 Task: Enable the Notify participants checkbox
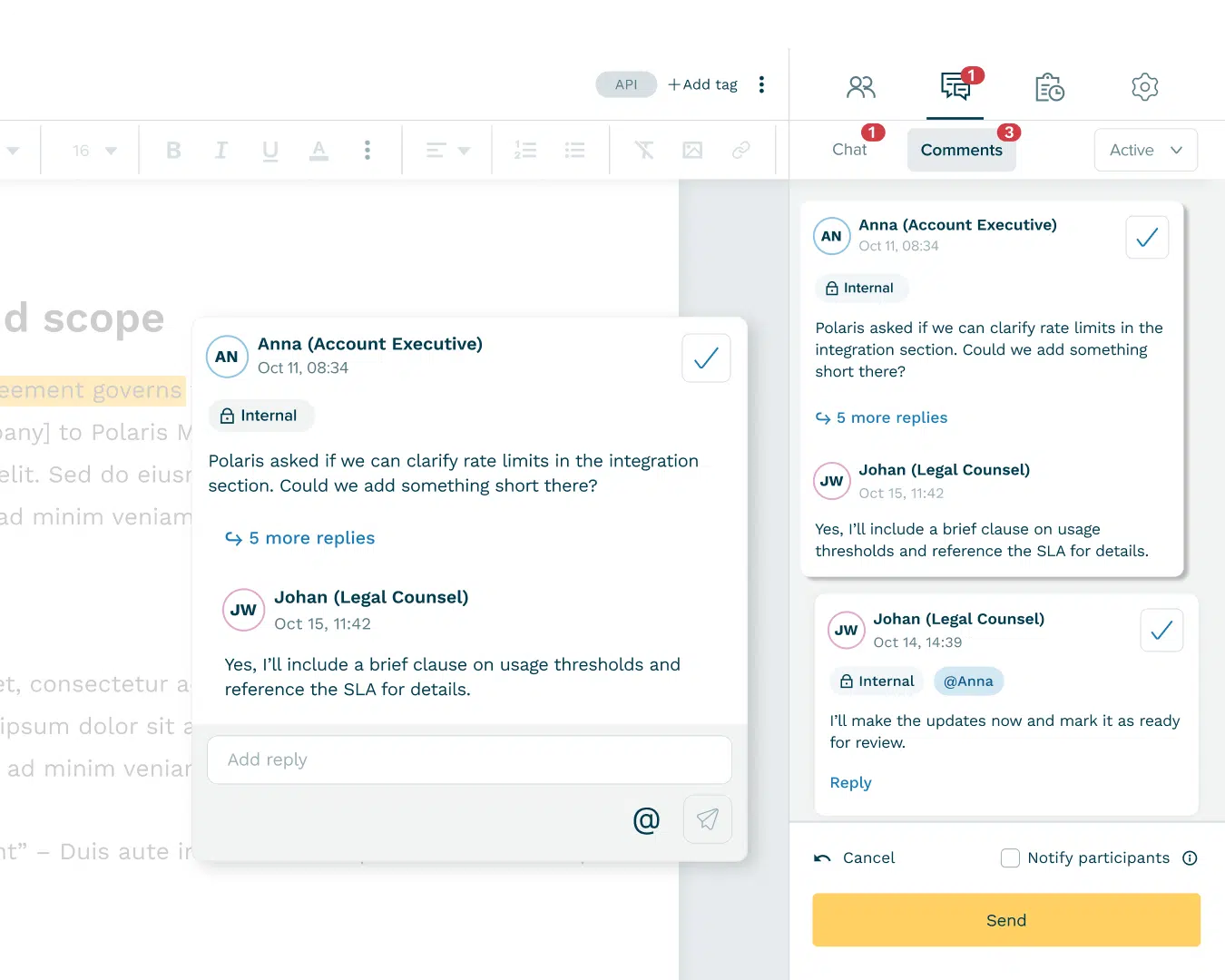[x=1010, y=858]
